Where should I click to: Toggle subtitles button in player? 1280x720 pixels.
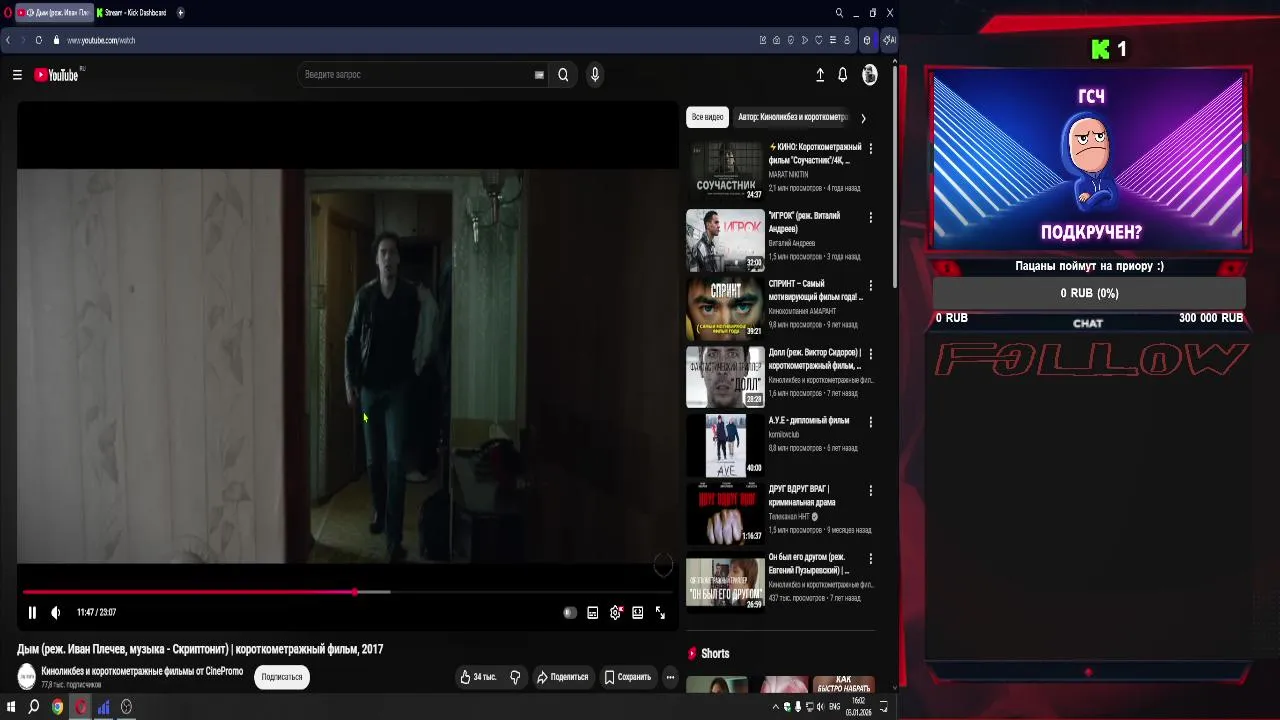(593, 613)
